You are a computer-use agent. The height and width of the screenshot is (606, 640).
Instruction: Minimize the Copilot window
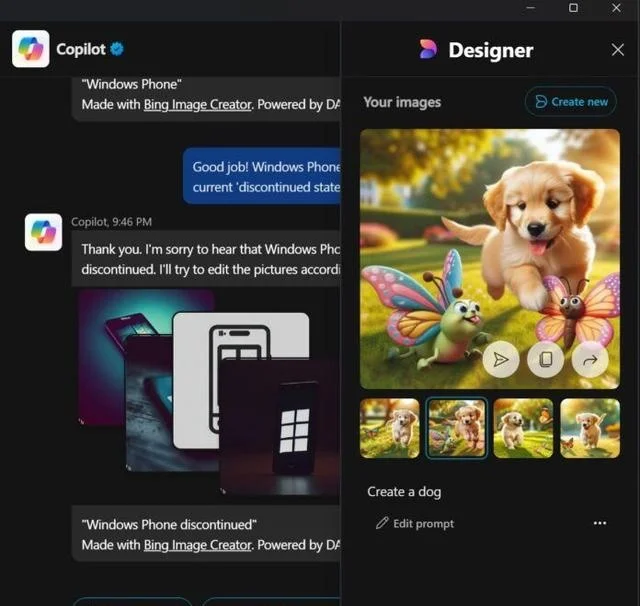tap(530, 8)
